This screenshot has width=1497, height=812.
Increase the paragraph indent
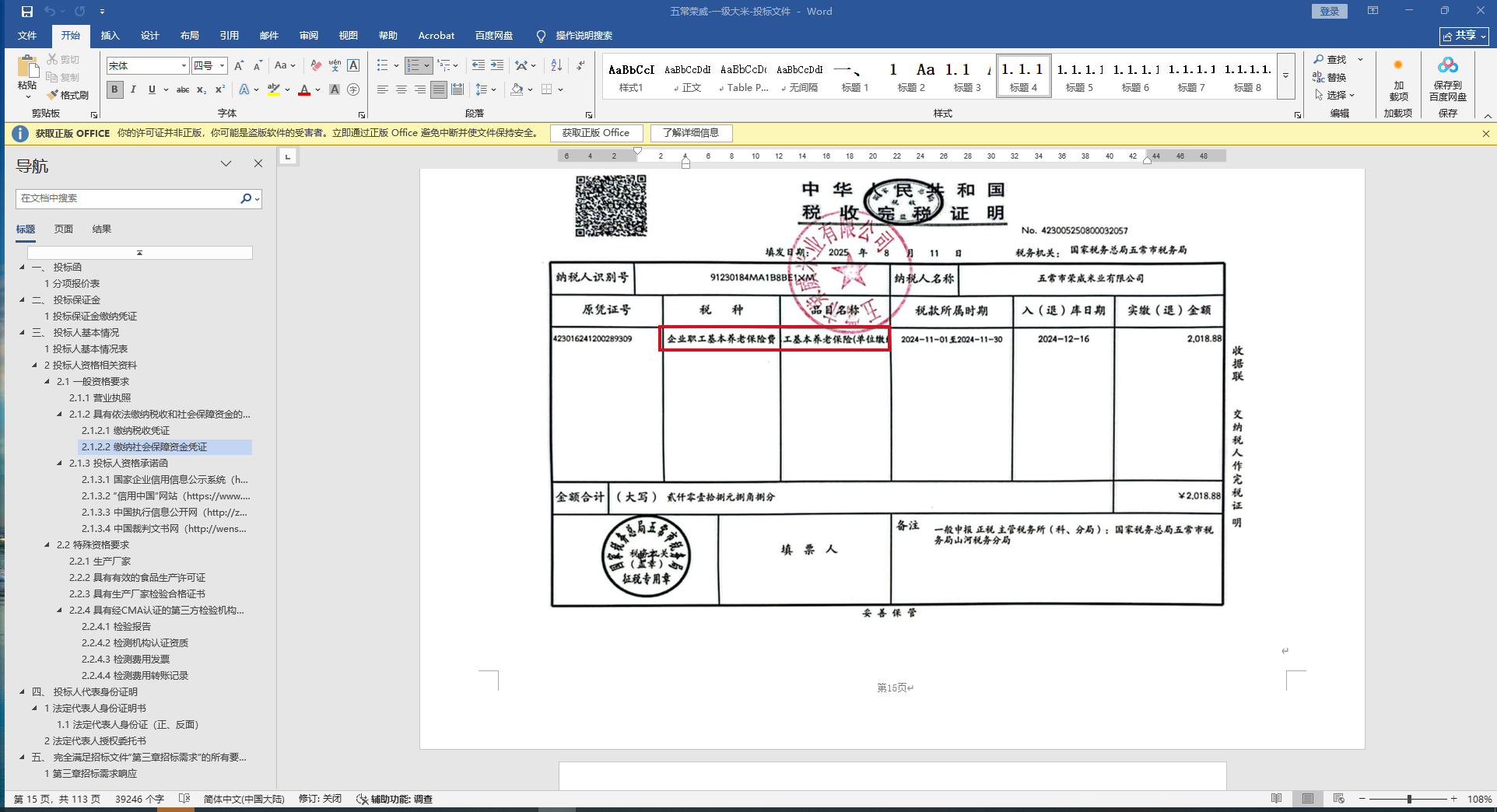point(496,65)
